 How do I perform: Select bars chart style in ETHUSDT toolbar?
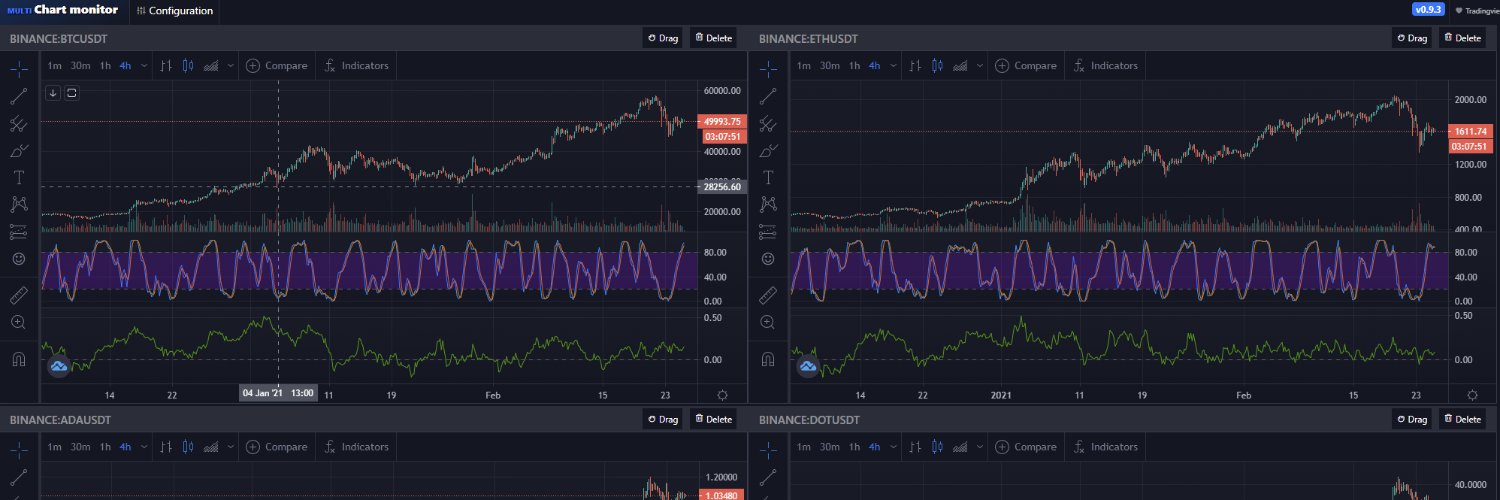[914, 66]
